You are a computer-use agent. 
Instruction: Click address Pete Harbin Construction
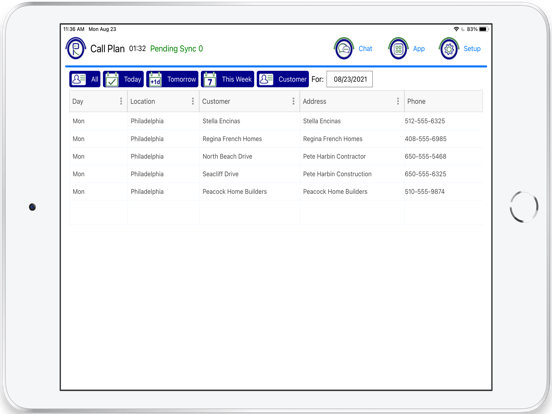[337, 174]
